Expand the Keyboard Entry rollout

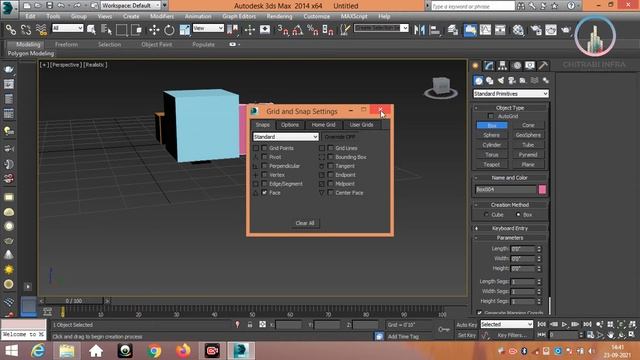point(510,228)
